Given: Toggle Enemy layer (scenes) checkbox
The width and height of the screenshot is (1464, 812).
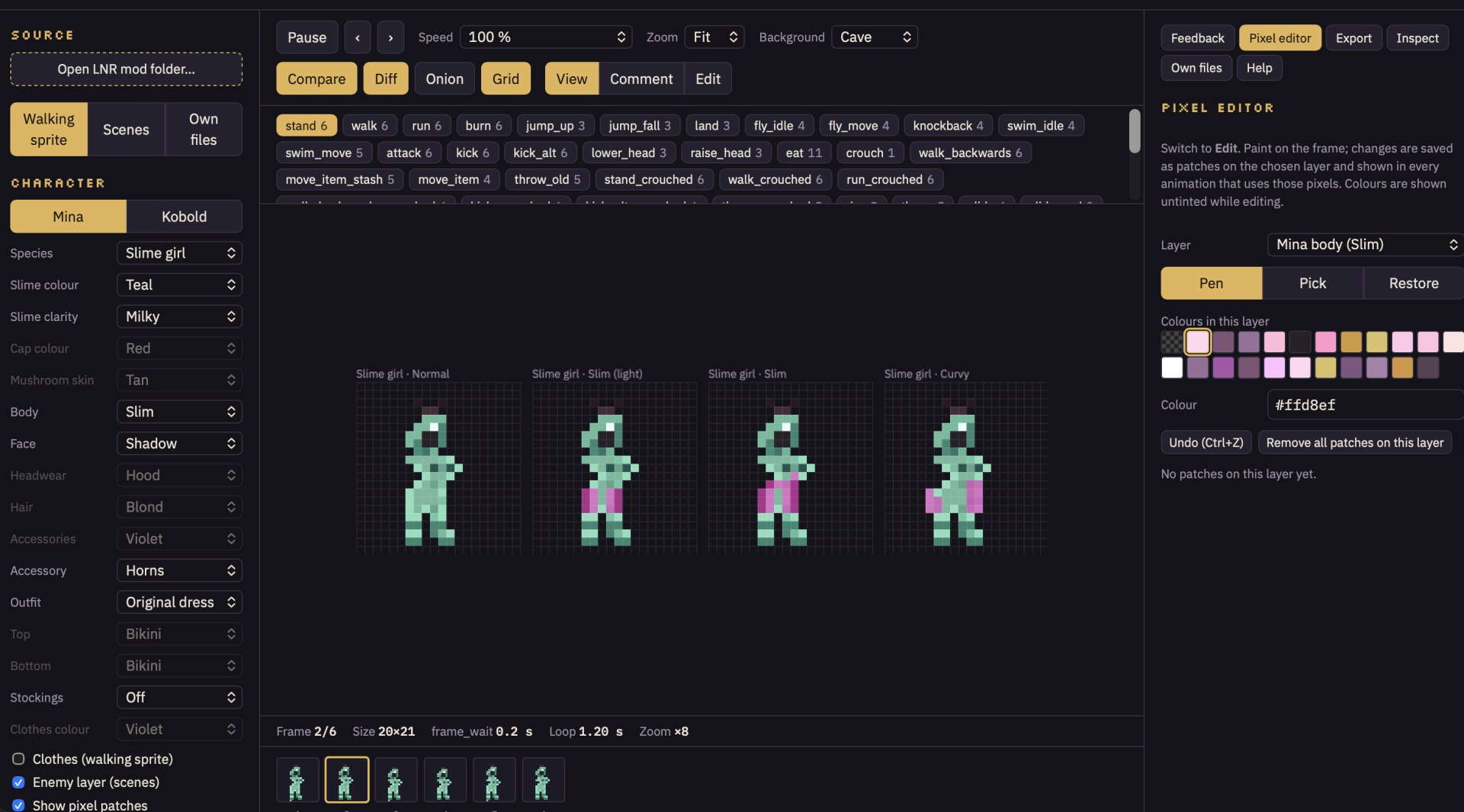Looking at the screenshot, I should (x=18, y=782).
